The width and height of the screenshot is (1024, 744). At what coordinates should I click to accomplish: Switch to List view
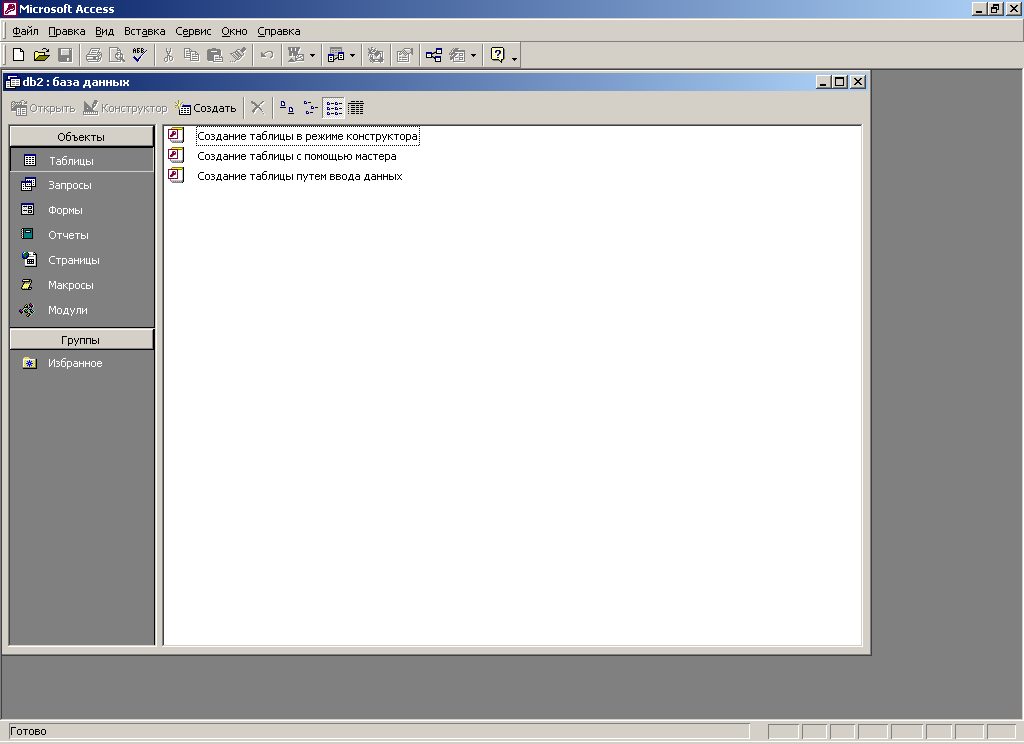coord(334,108)
